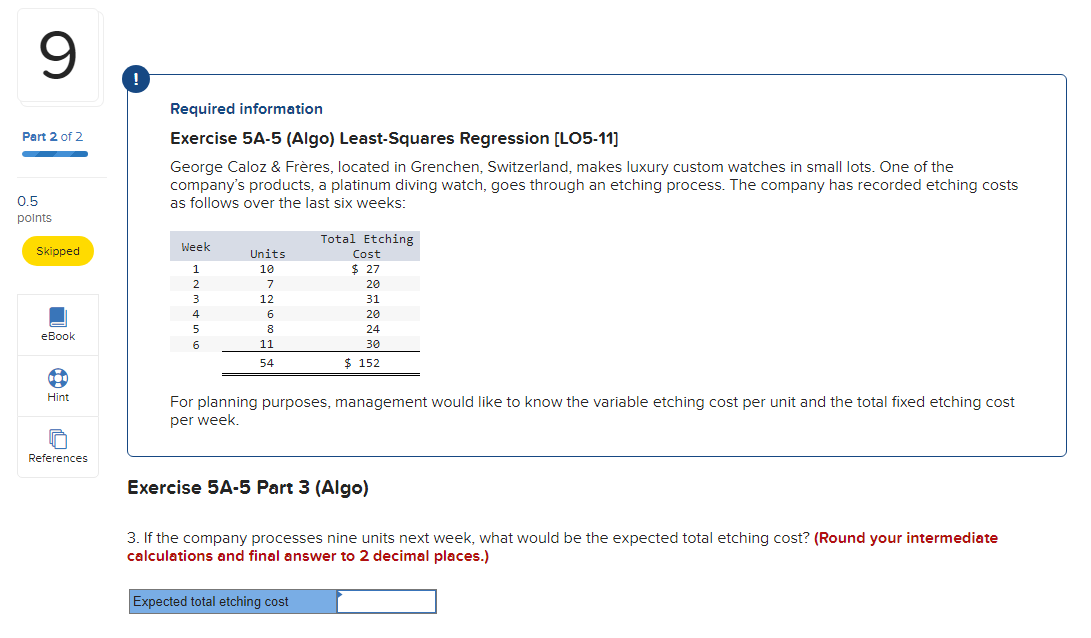
Task: Click the cost value 24 in week 5
Action: [x=373, y=329]
